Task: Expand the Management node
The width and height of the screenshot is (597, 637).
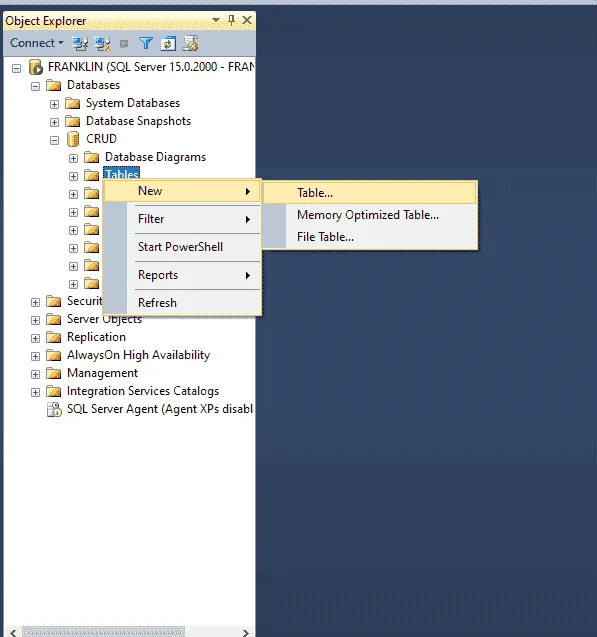Action: [35, 374]
